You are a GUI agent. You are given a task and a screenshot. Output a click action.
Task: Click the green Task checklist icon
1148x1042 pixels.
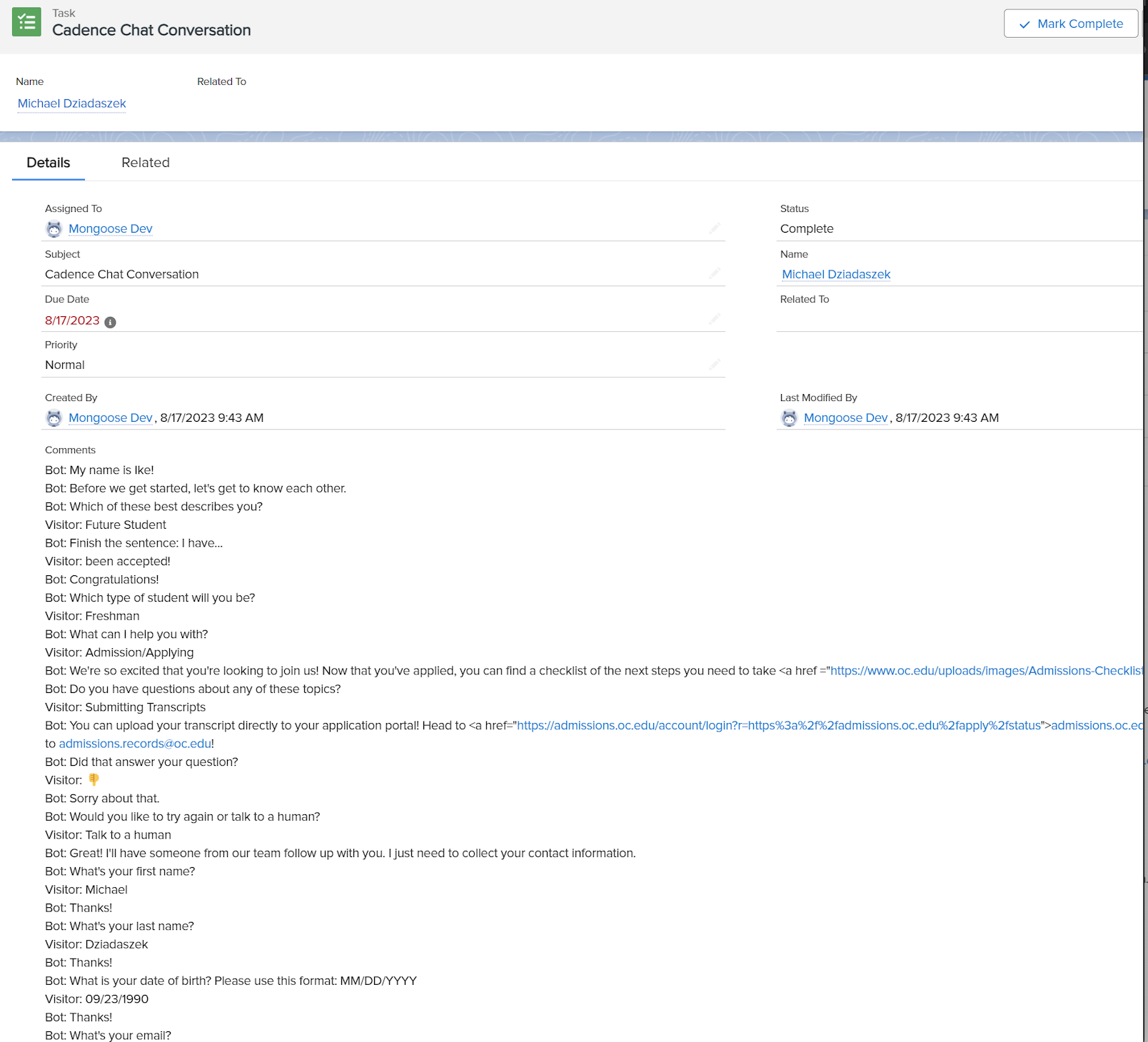click(26, 22)
